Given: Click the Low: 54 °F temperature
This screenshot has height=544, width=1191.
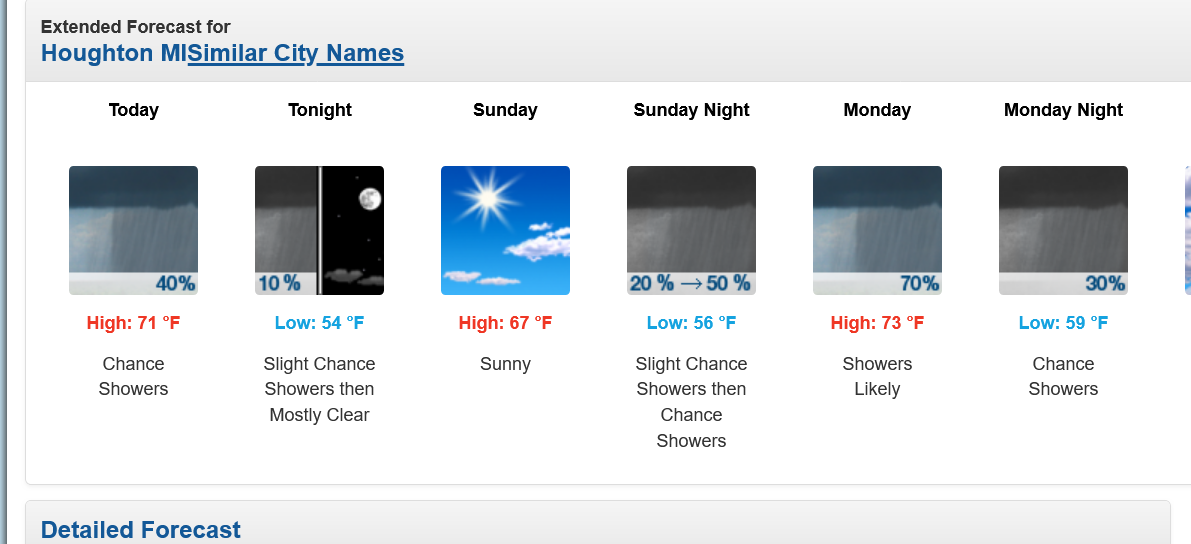Looking at the screenshot, I should click(x=319, y=323).
